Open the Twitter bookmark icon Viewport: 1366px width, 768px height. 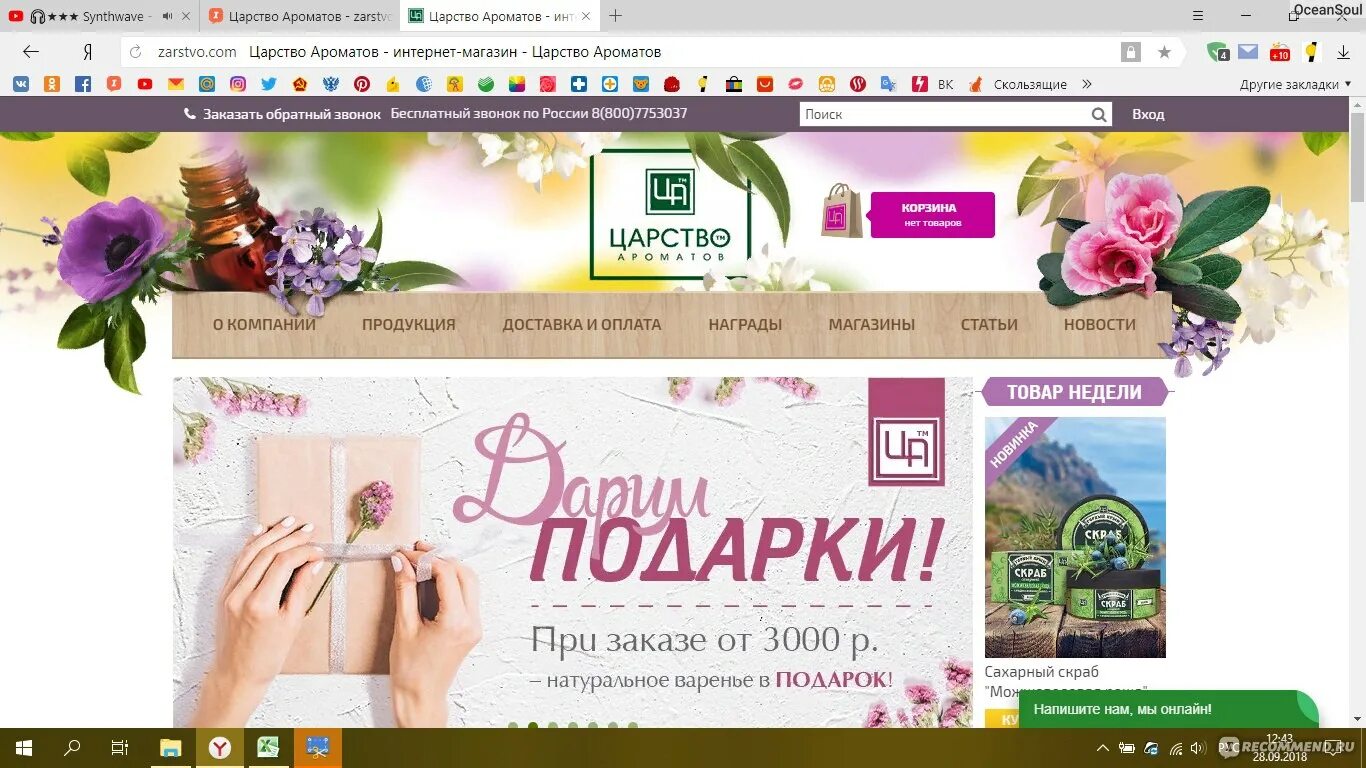click(269, 84)
